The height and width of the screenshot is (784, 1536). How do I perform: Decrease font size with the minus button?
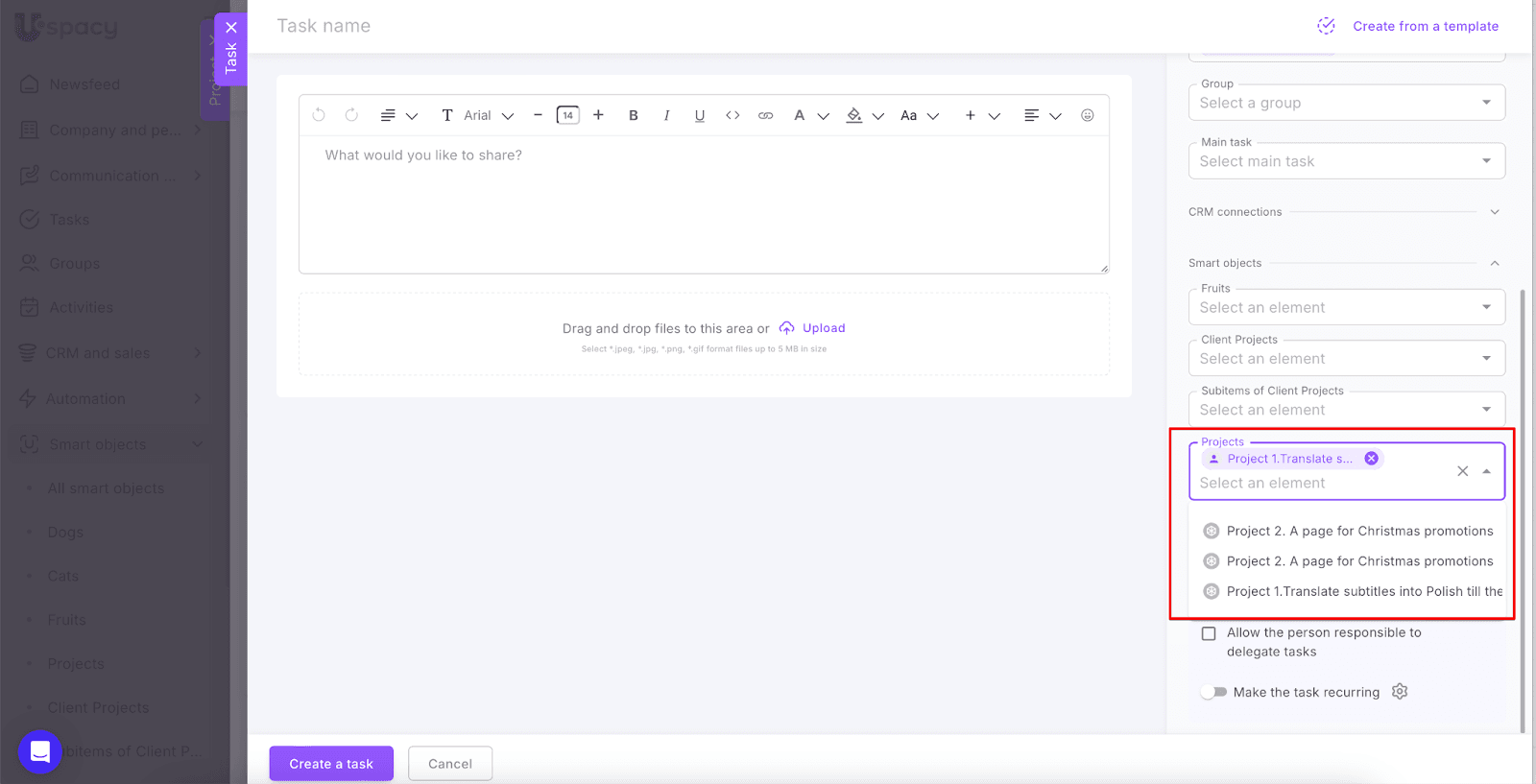click(538, 115)
